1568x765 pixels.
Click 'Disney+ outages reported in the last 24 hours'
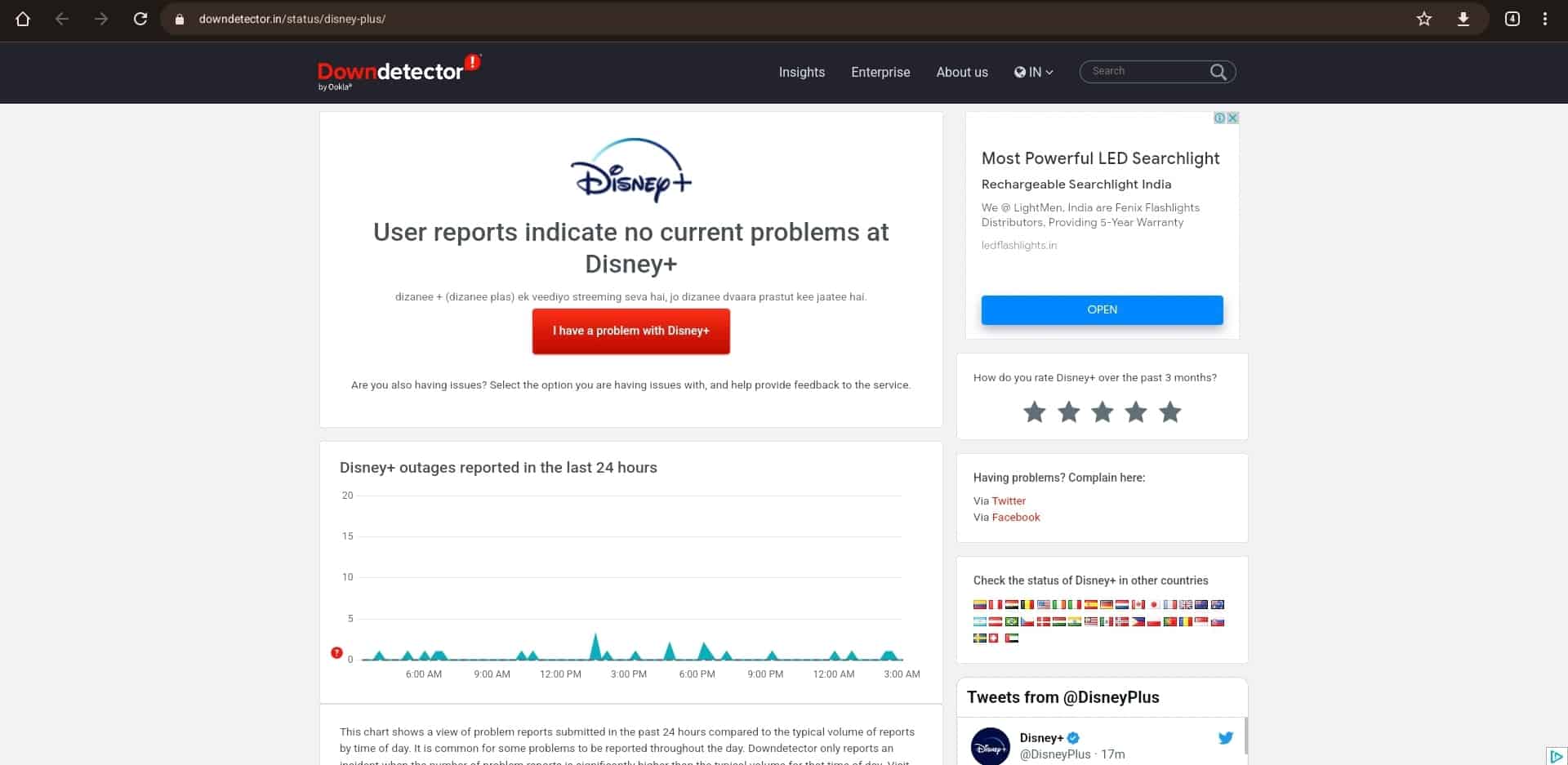[x=498, y=468]
